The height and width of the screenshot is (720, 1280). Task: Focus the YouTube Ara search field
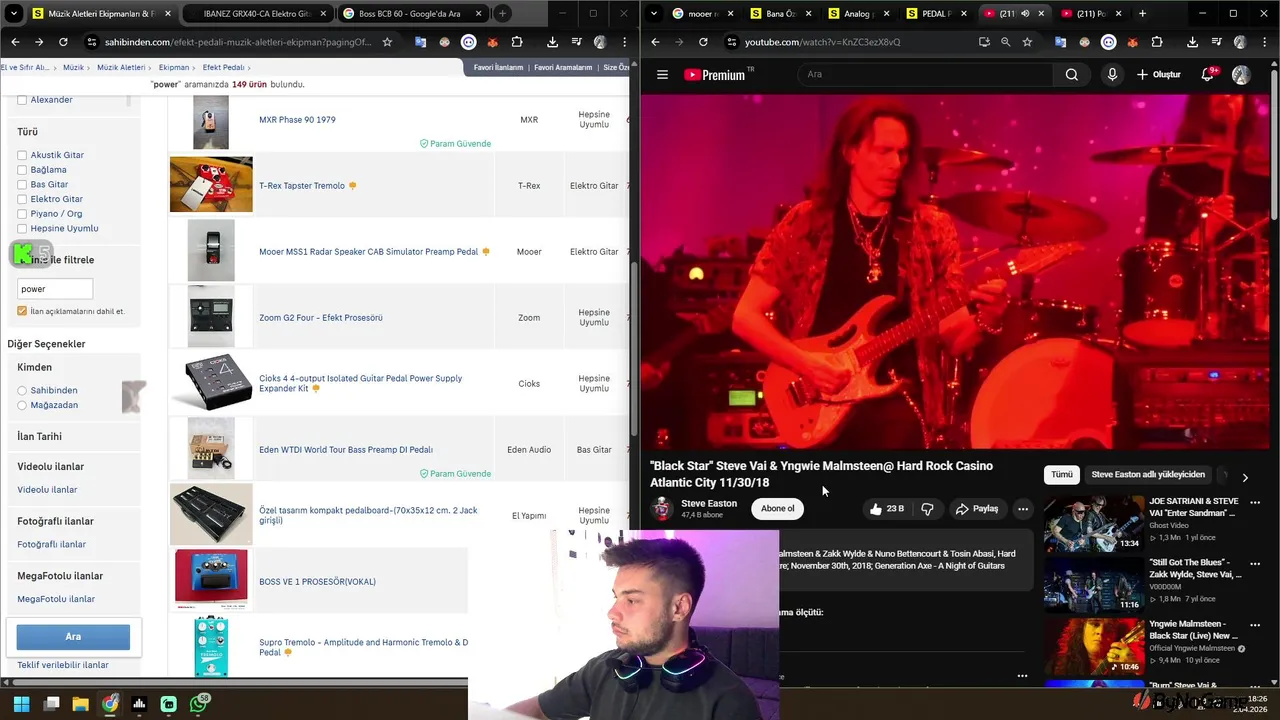tap(925, 75)
